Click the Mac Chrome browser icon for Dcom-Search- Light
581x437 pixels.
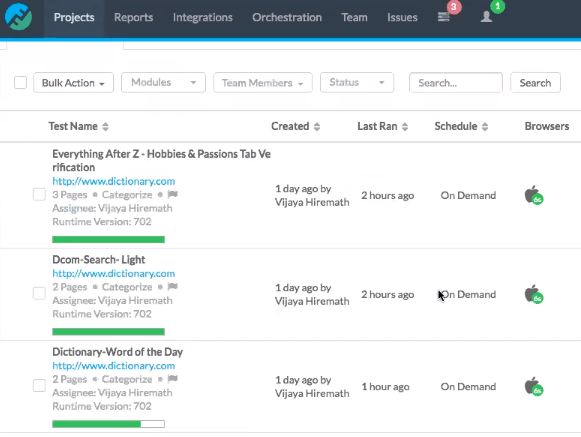[x=534, y=294]
